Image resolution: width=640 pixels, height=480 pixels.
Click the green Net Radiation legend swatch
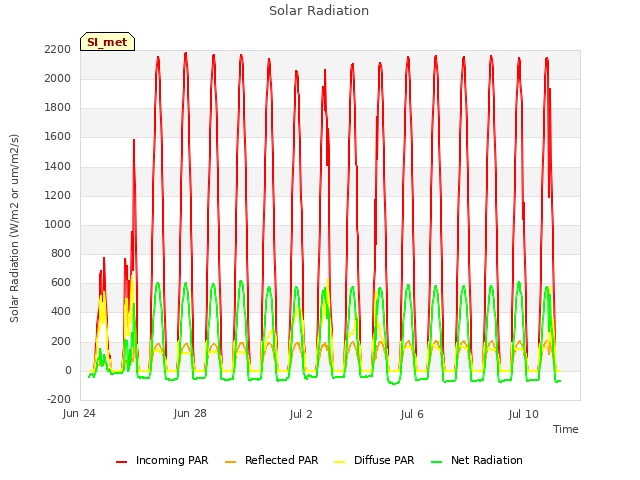pos(437,462)
